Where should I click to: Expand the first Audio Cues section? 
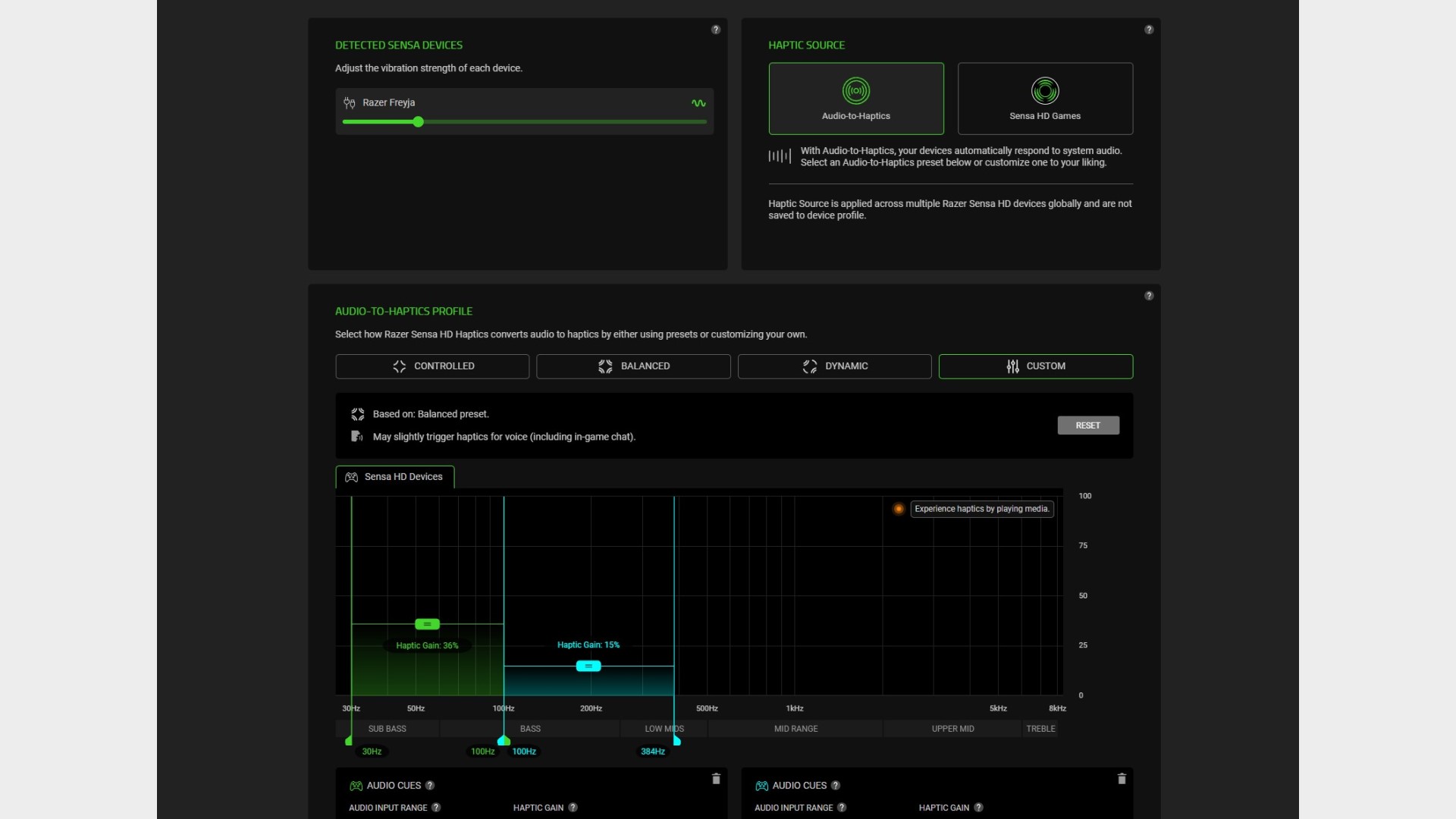pyautogui.click(x=394, y=785)
